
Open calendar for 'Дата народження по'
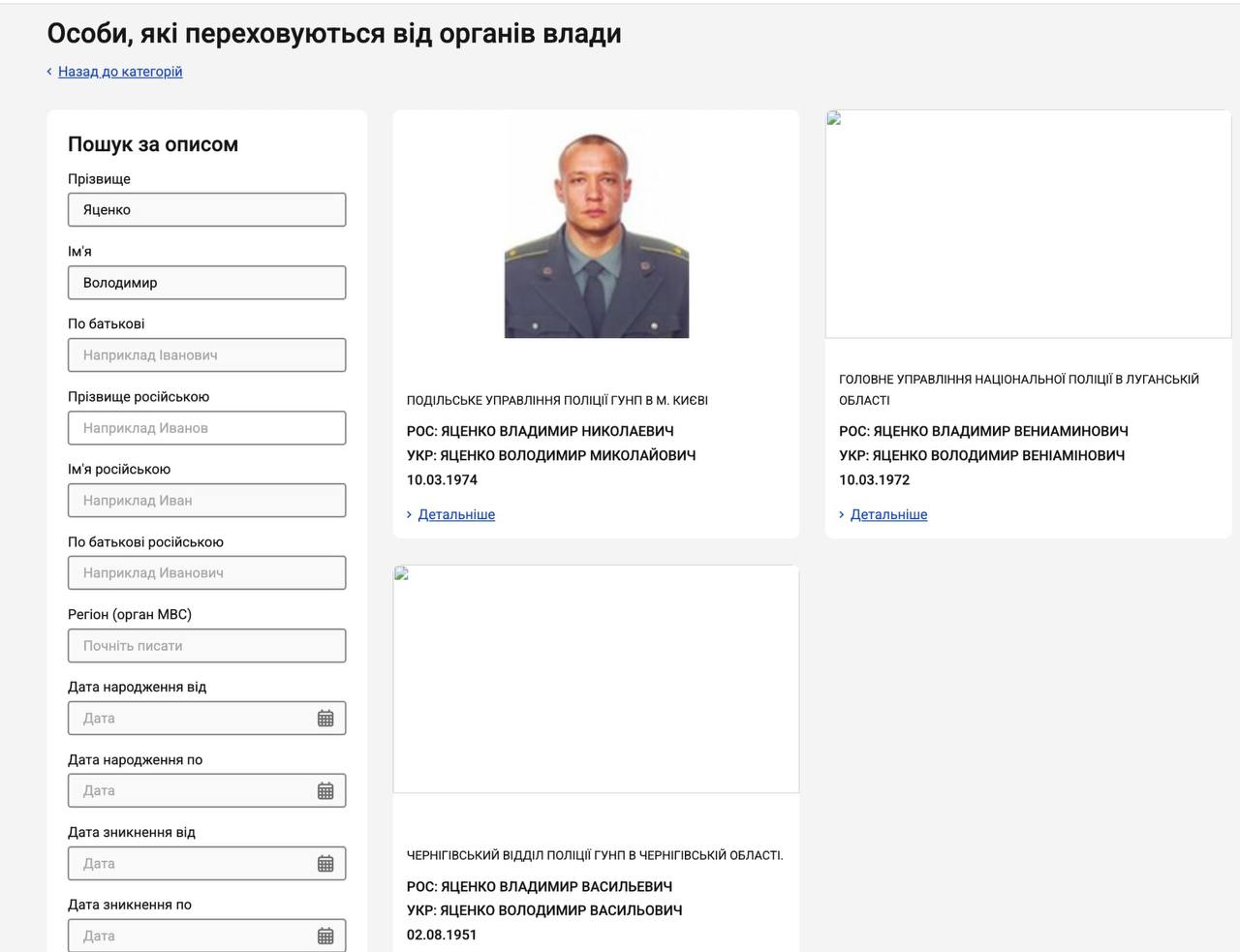325,791
